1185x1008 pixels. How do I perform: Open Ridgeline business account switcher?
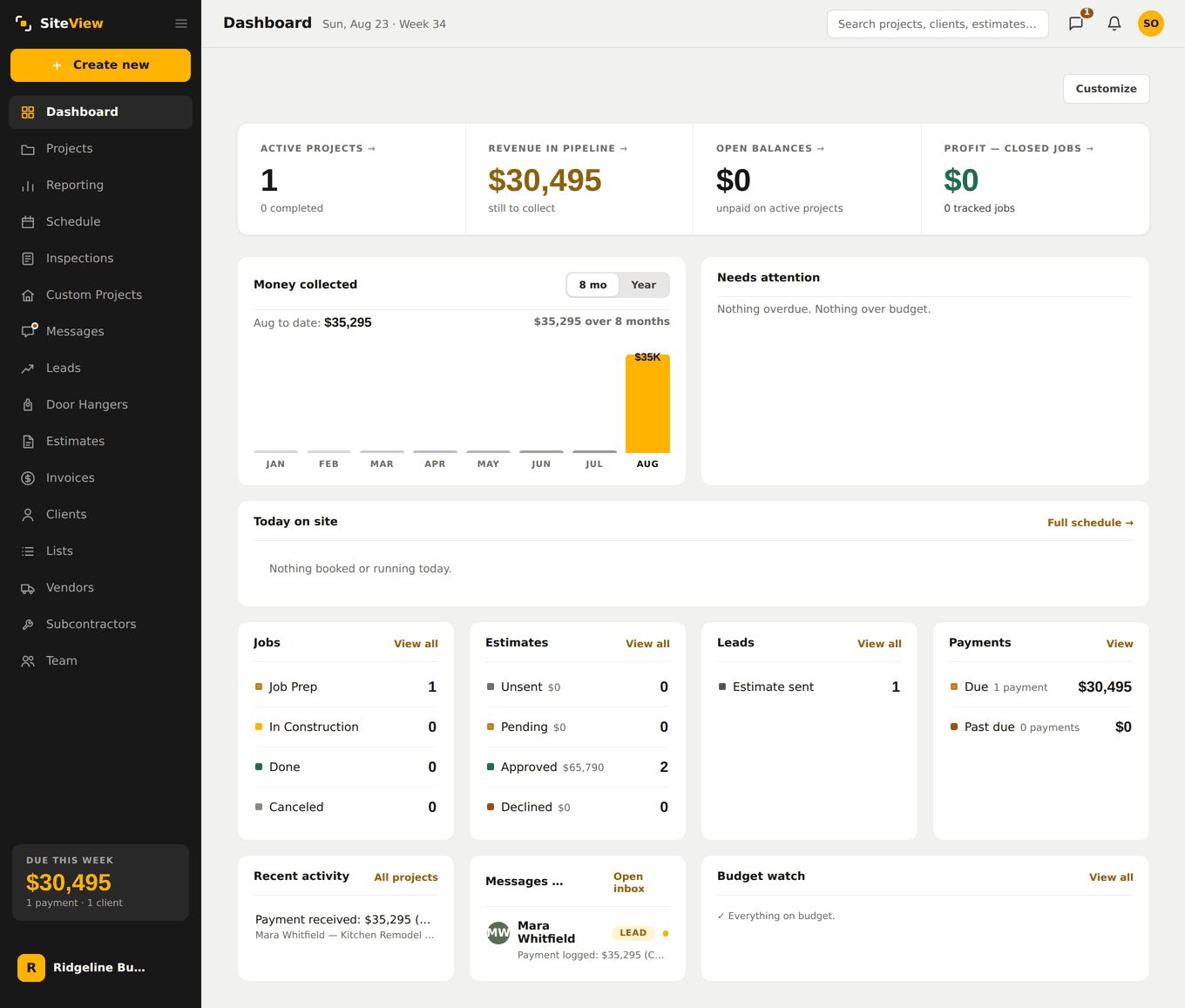(100, 967)
